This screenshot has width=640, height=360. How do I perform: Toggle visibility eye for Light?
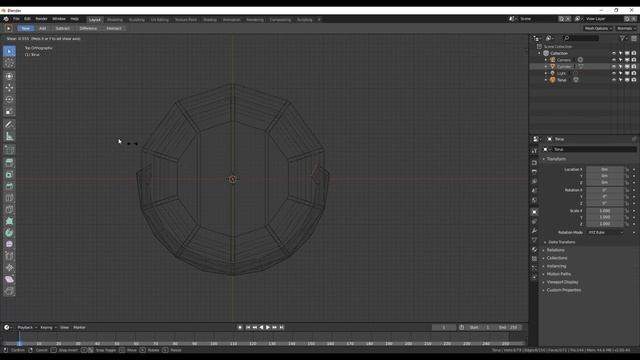(x=614, y=73)
